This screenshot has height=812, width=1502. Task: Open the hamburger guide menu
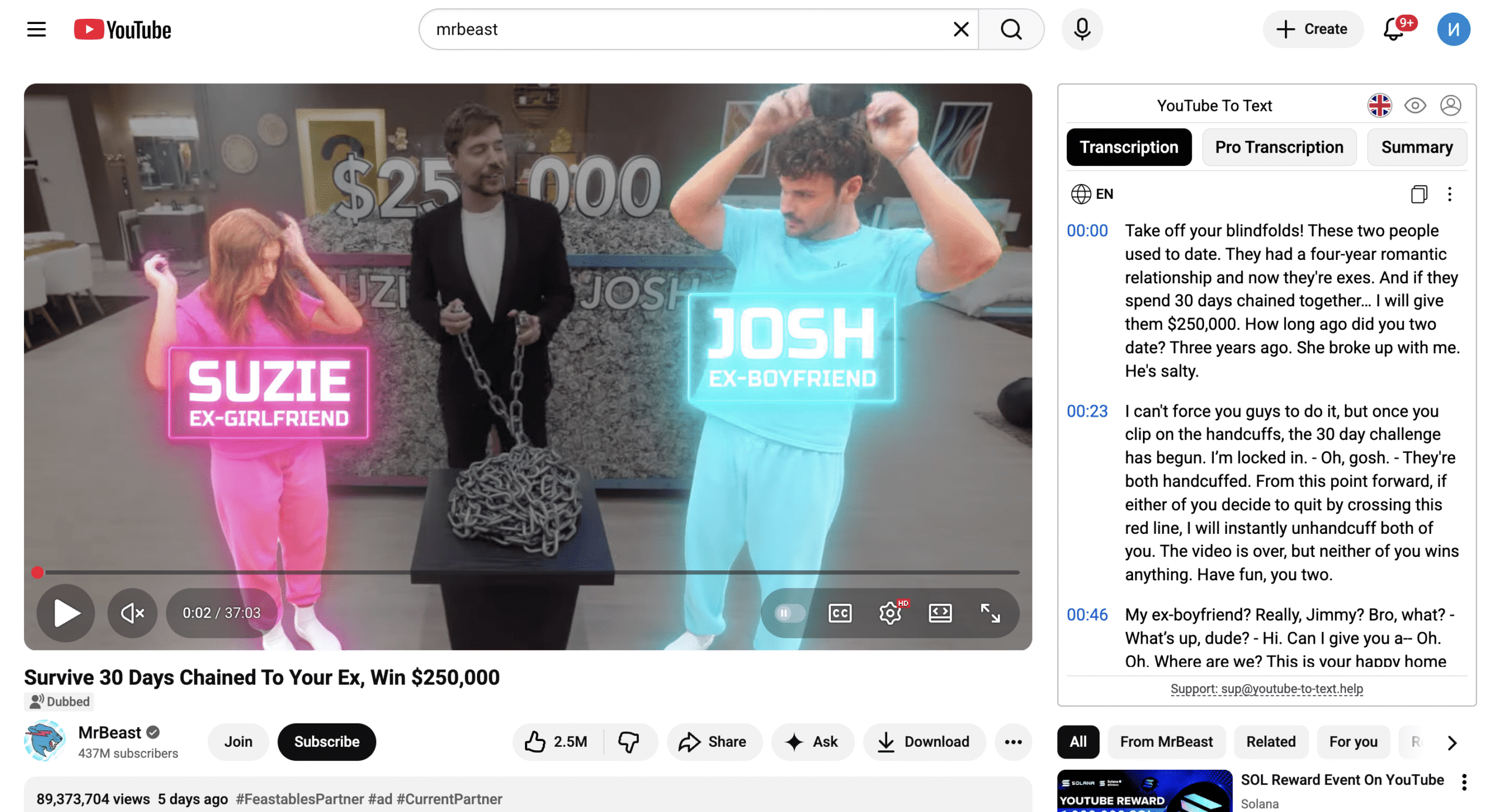coord(36,29)
